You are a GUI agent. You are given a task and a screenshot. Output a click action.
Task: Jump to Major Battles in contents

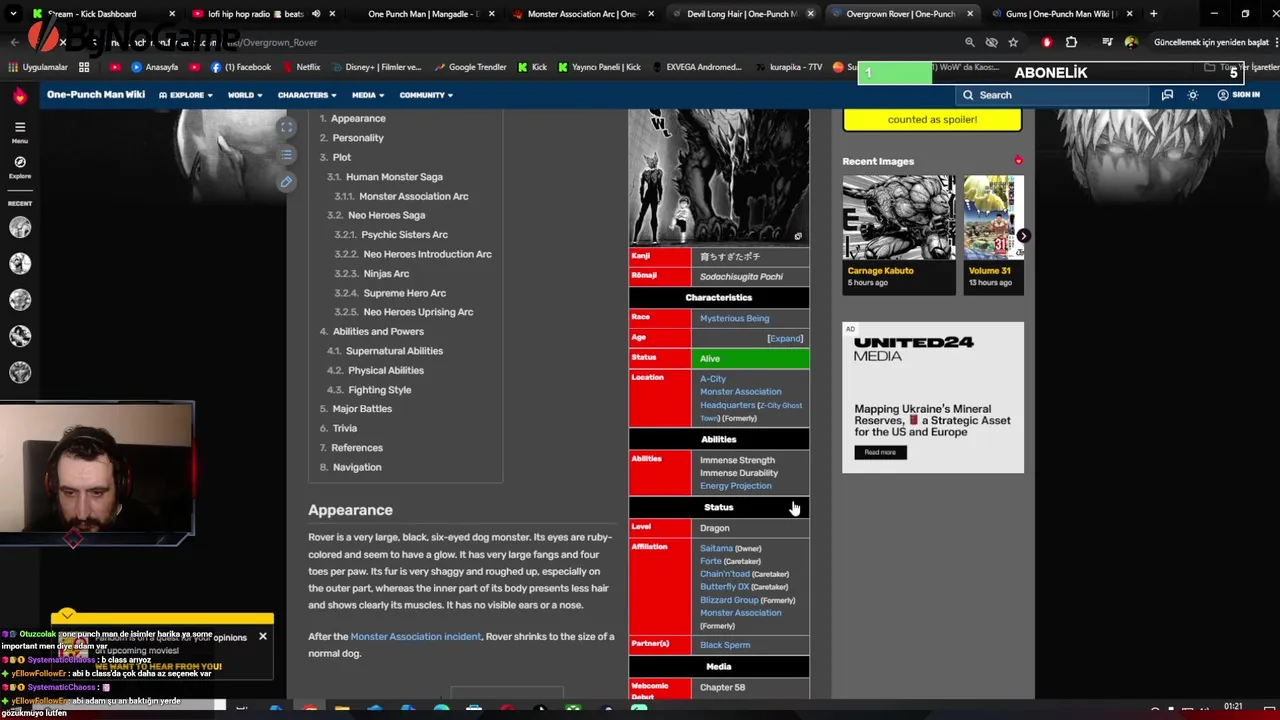click(x=362, y=409)
